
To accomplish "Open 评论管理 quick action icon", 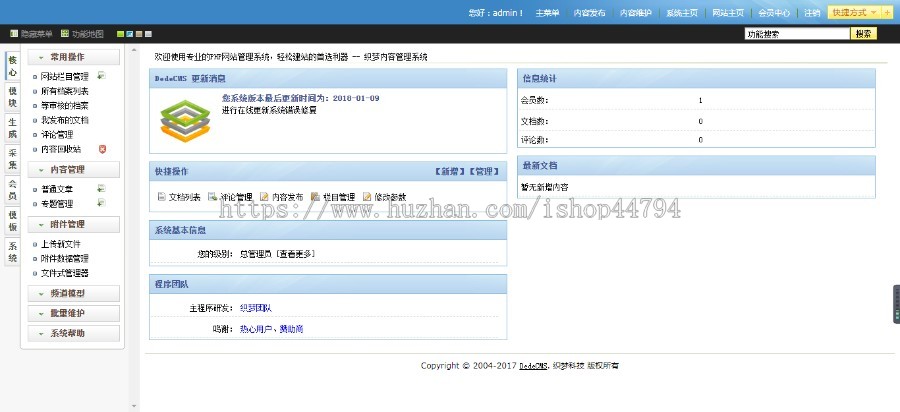I will pos(212,196).
